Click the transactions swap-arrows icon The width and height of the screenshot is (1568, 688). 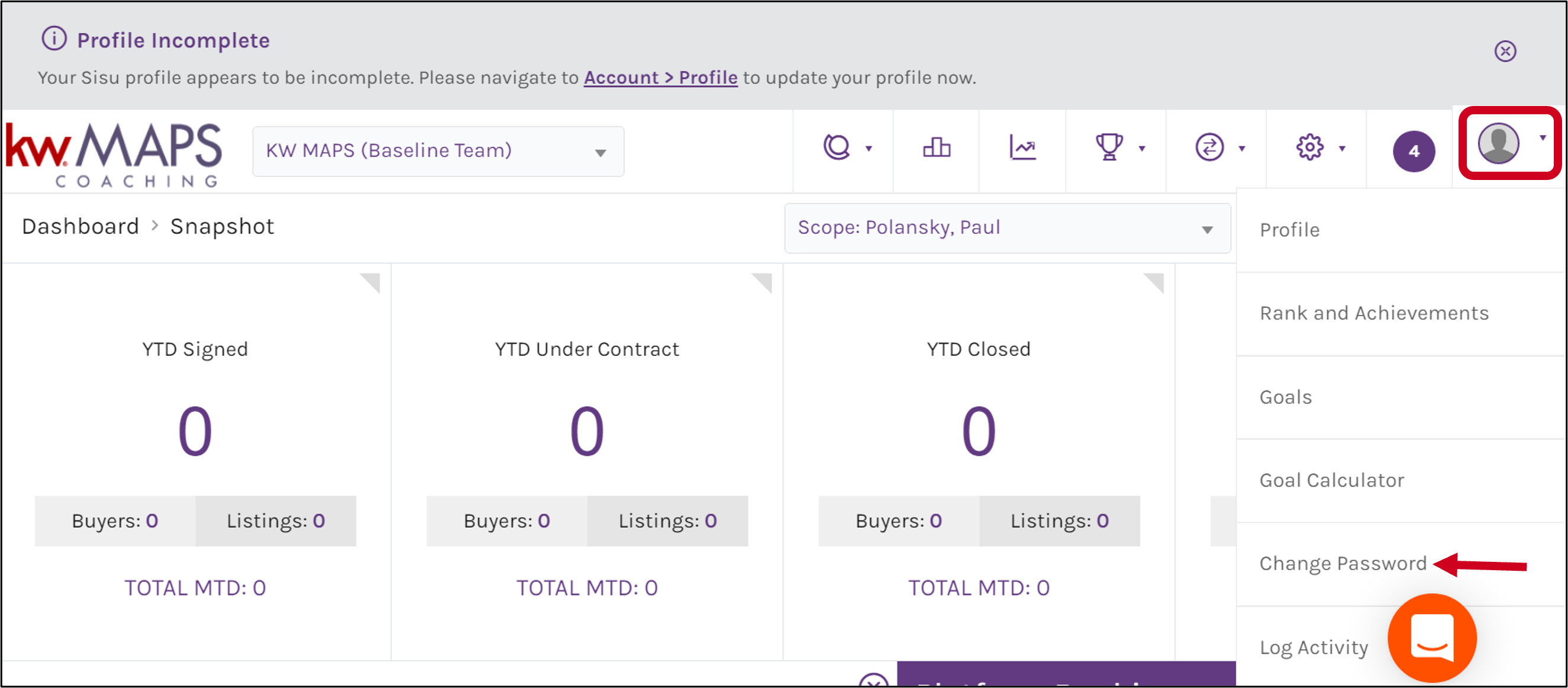pyautogui.click(x=1209, y=148)
